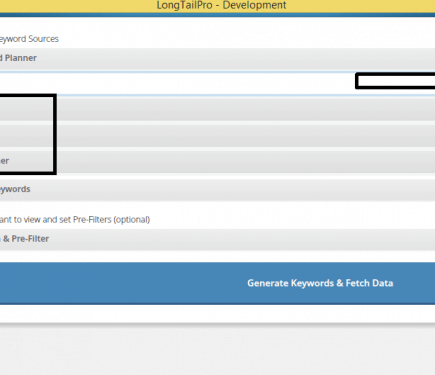Expand the row ending in 'ywords'
Image resolution: width=435 pixels, height=375 pixels.
pos(217,189)
